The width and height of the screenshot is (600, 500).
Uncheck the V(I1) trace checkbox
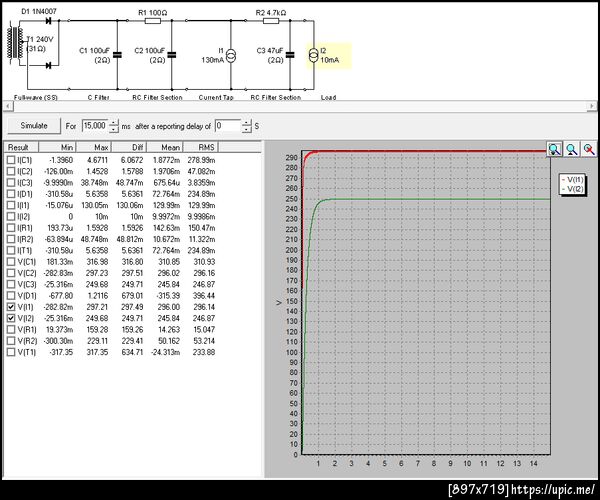click(11, 307)
